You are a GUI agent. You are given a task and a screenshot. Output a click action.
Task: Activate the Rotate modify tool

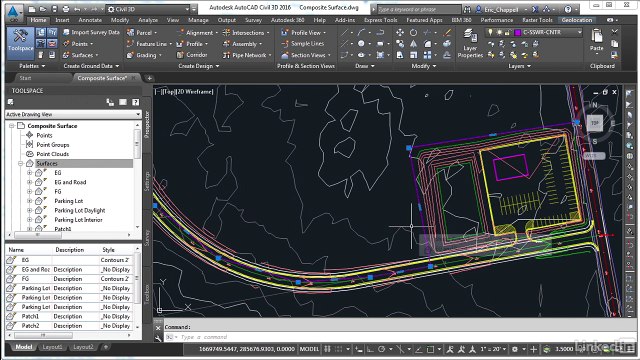coord(413,32)
